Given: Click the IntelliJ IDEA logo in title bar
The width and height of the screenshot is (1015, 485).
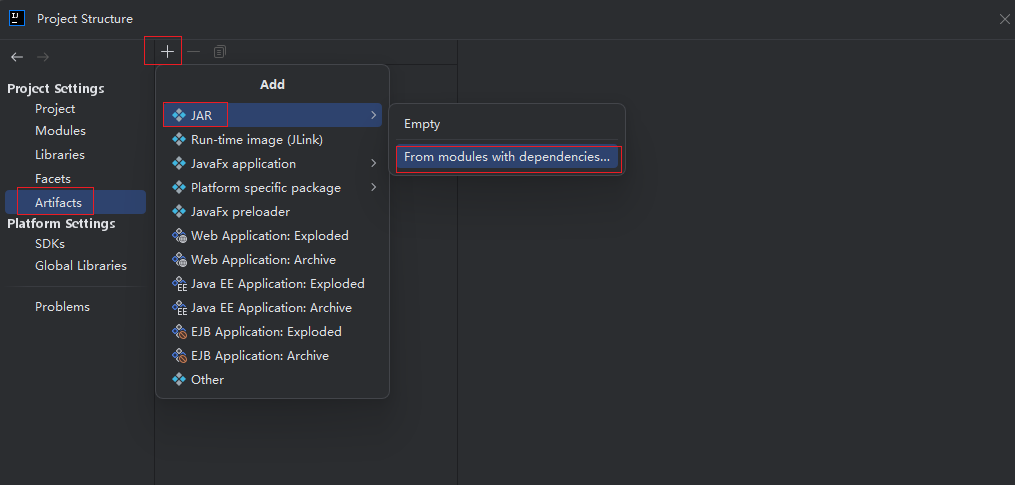Looking at the screenshot, I should coord(17,18).
